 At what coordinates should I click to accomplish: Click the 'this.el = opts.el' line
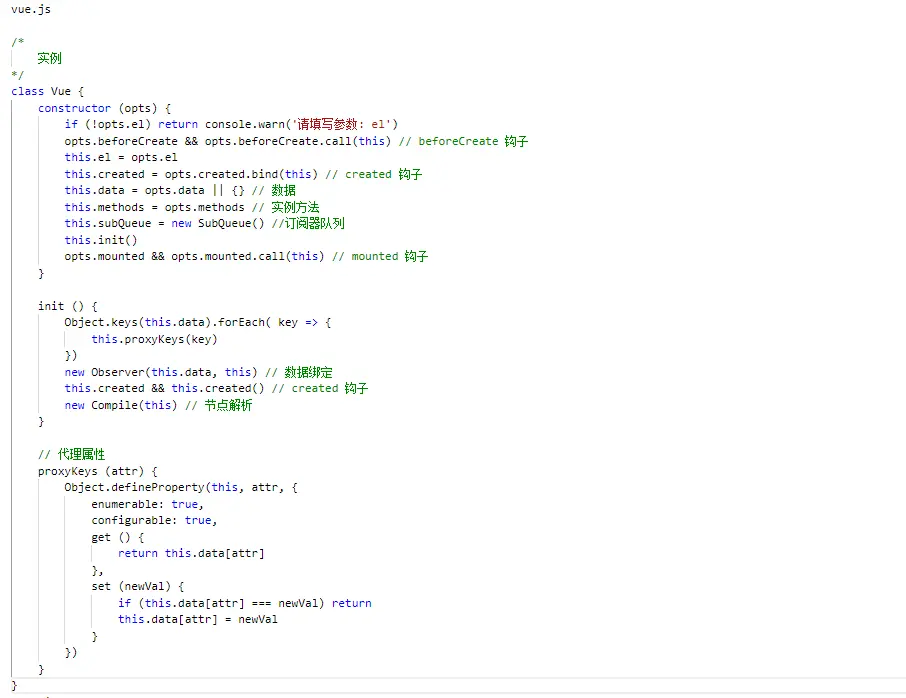(x=121, y=157)
